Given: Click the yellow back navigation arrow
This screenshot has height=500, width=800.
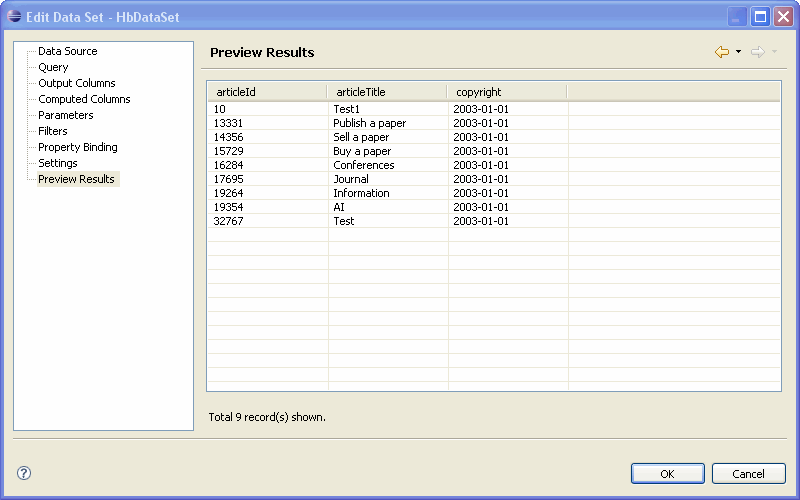Looking at the screenshot, I should [x=721, y=52].
